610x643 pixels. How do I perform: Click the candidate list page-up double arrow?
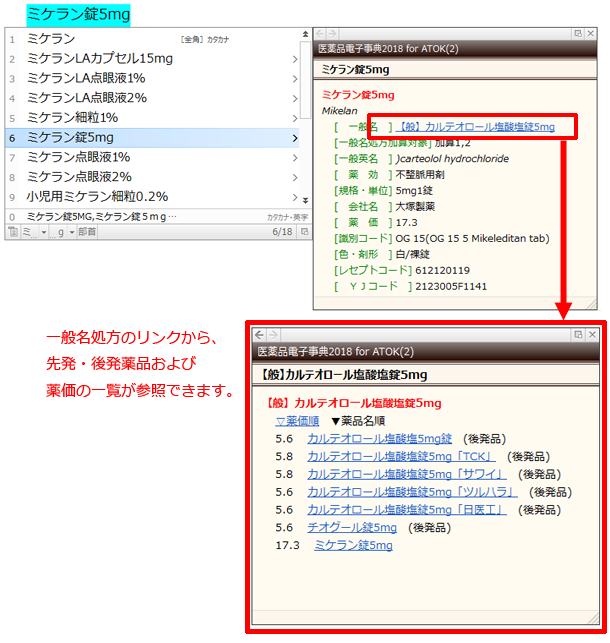[x=305, y=34]
